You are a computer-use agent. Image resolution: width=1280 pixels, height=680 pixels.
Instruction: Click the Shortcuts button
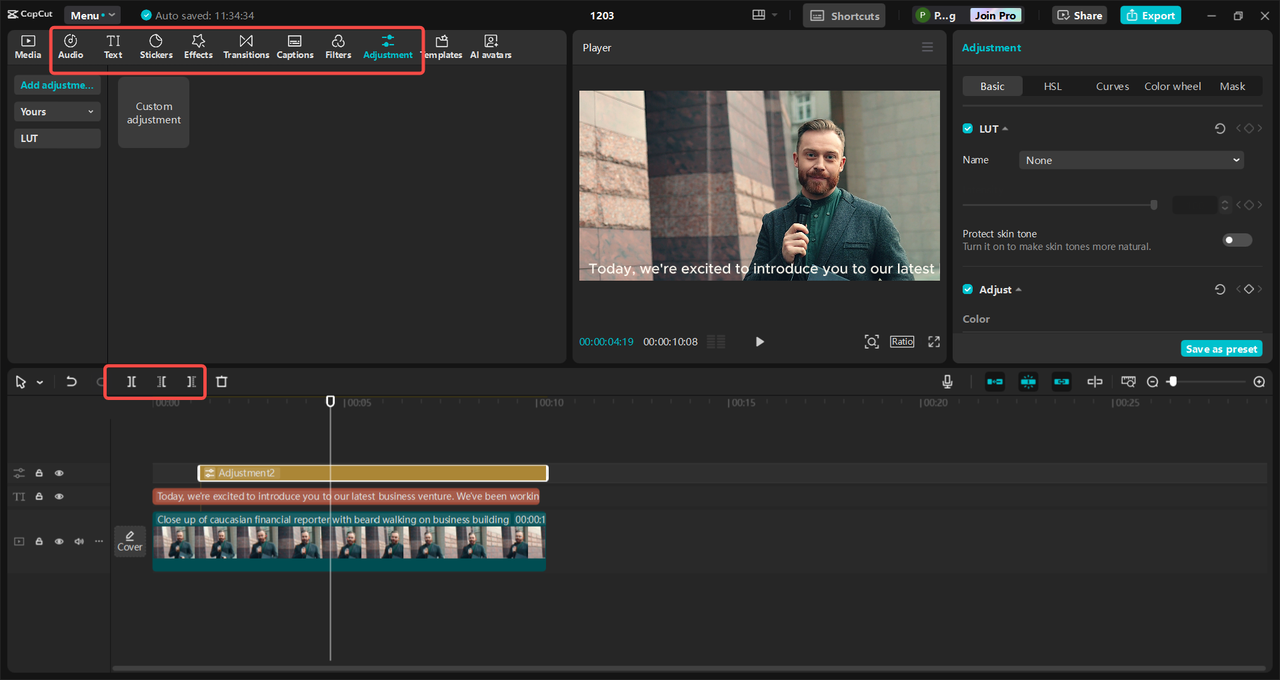point(845,15)
